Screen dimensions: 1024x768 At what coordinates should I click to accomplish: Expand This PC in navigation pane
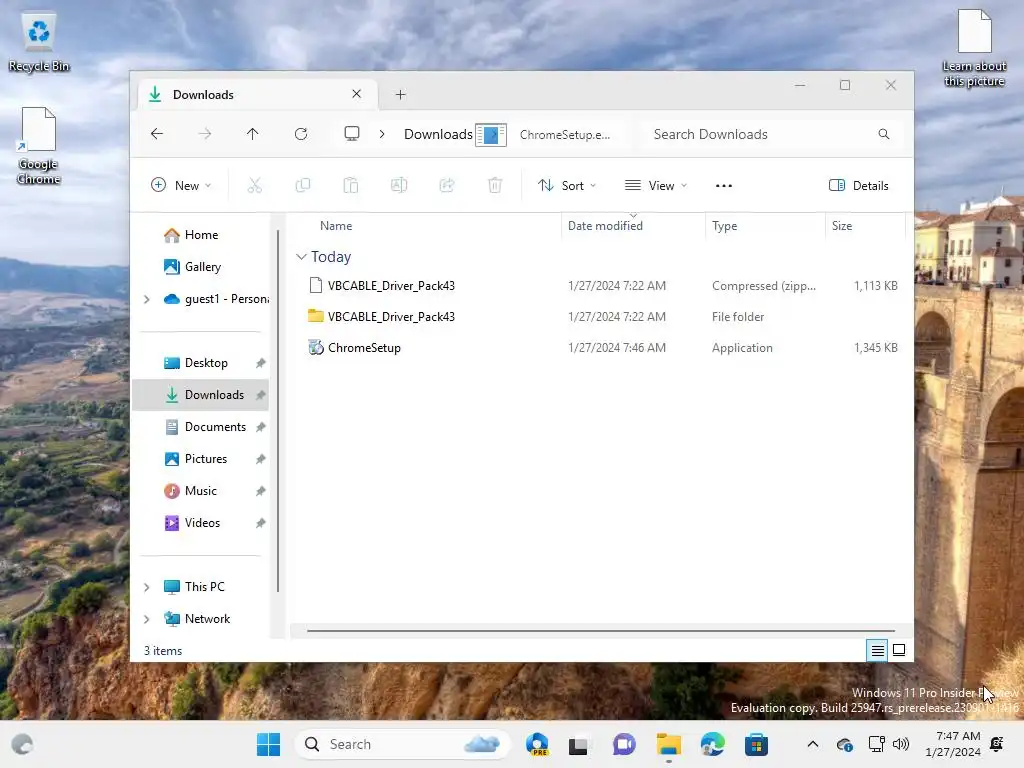pyautogui.click(x=147, y=587)
